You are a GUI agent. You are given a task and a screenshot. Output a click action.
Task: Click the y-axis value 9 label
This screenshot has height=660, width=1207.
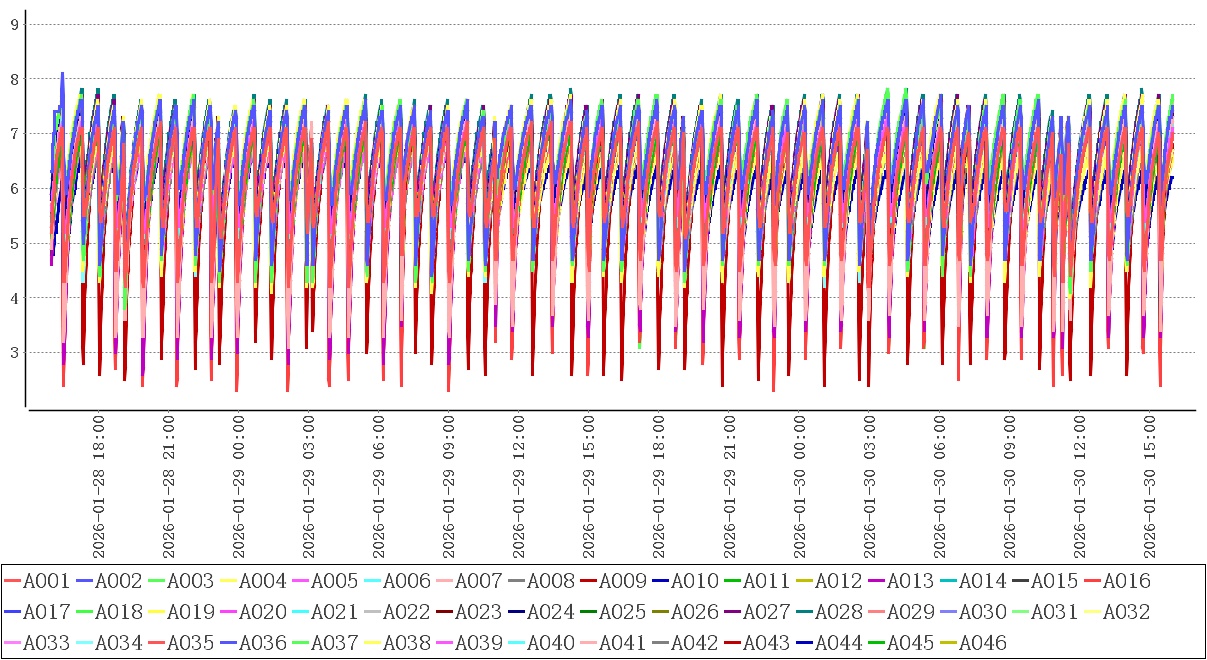tap(14, 24)
